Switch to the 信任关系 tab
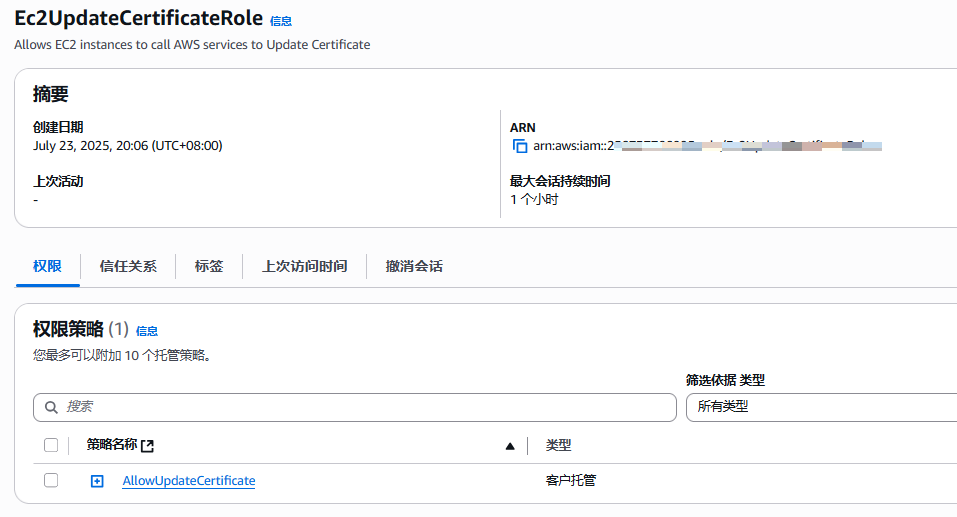 (128, 266)
